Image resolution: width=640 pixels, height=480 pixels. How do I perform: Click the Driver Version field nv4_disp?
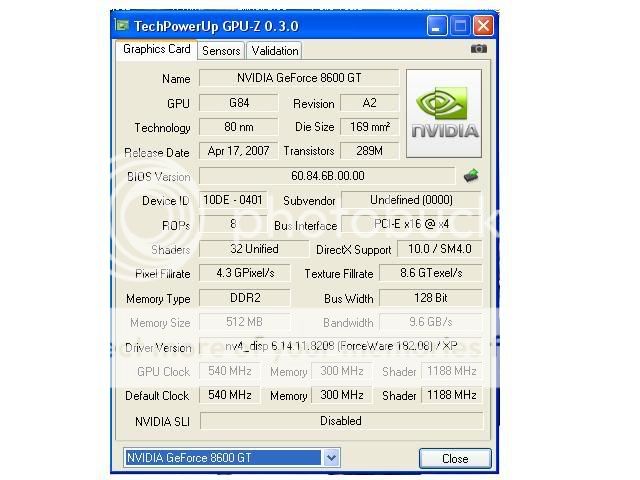tap(341, 346)
